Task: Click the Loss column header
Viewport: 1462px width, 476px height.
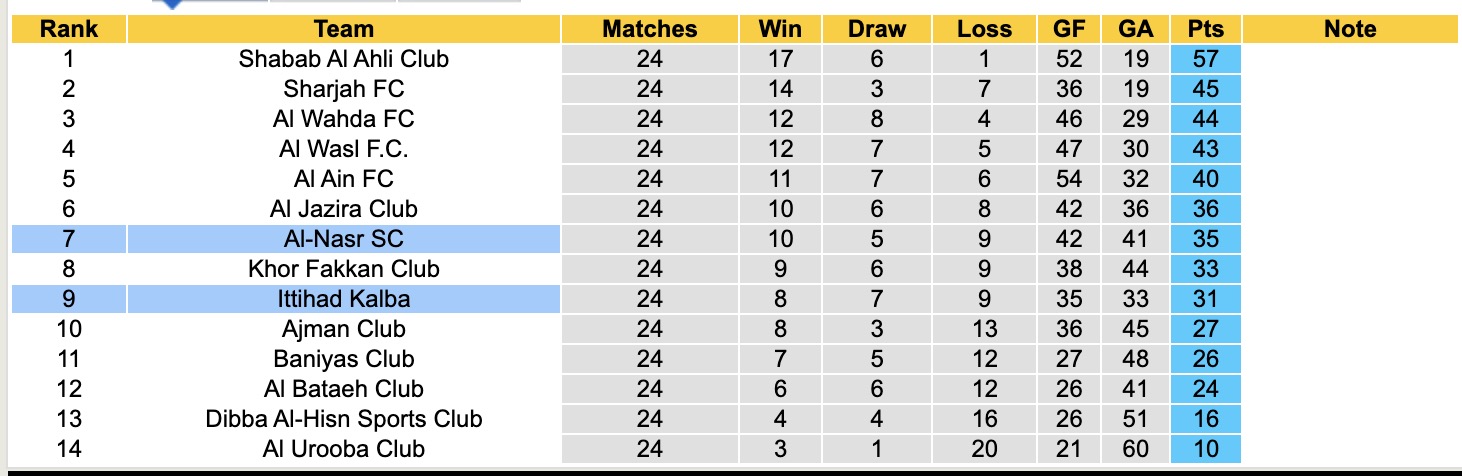Action: [984, 29]
